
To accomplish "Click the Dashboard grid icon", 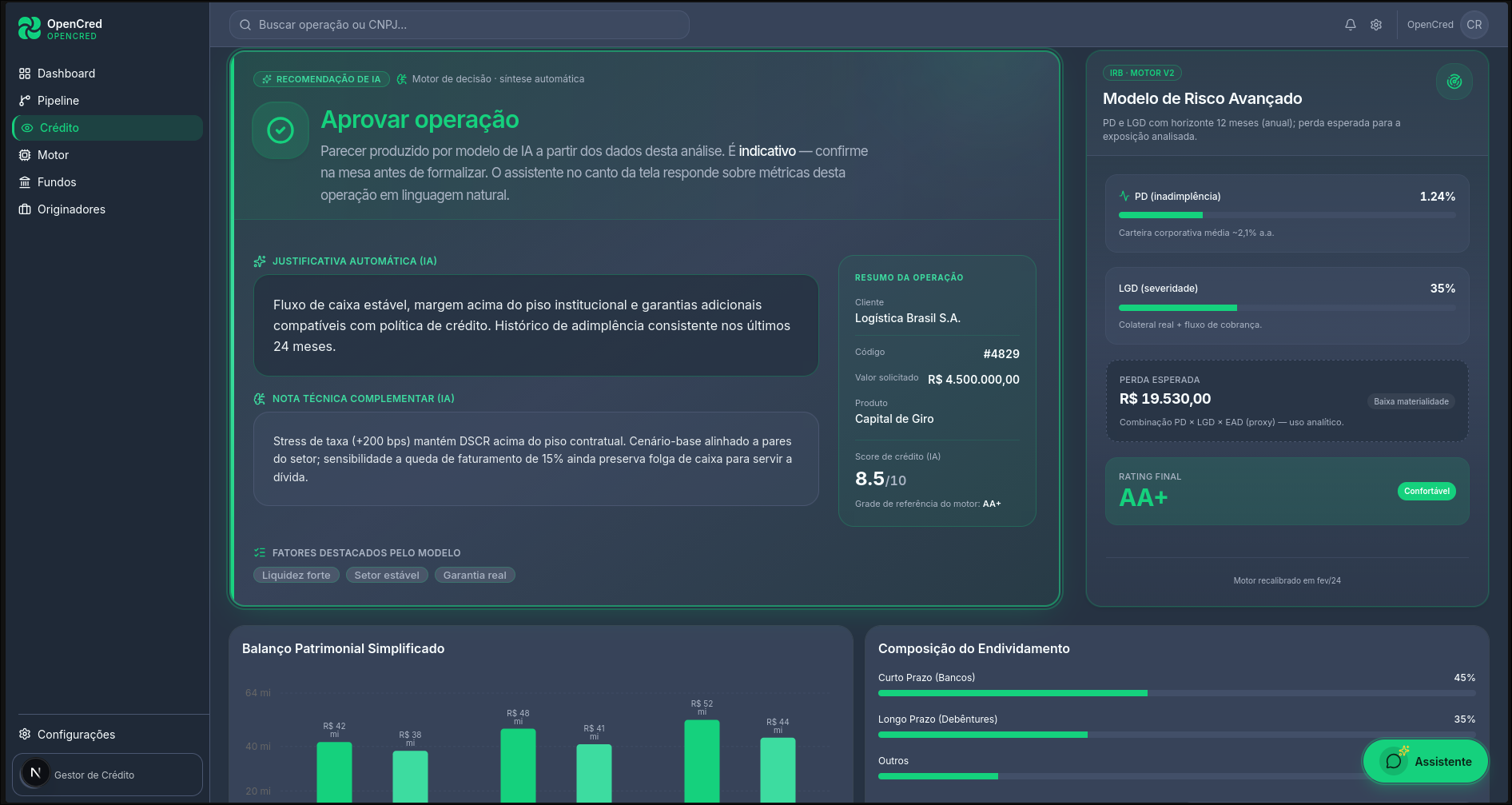I will coord(25,74).
